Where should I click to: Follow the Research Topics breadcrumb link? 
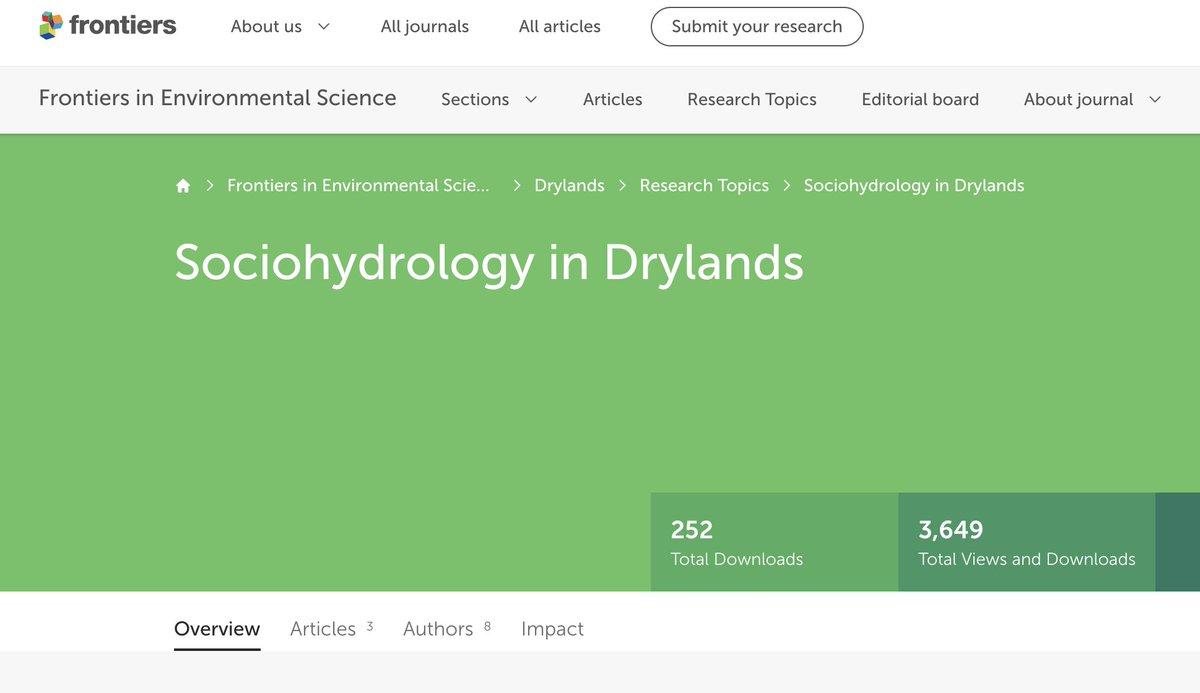(704, 186)
